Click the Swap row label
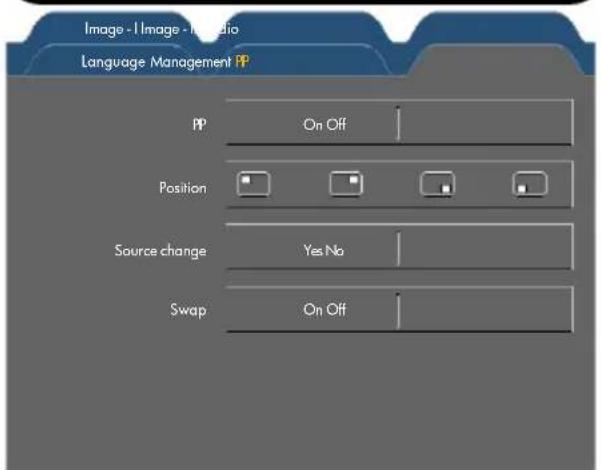601x470 pixels. (x=188, y=310)
